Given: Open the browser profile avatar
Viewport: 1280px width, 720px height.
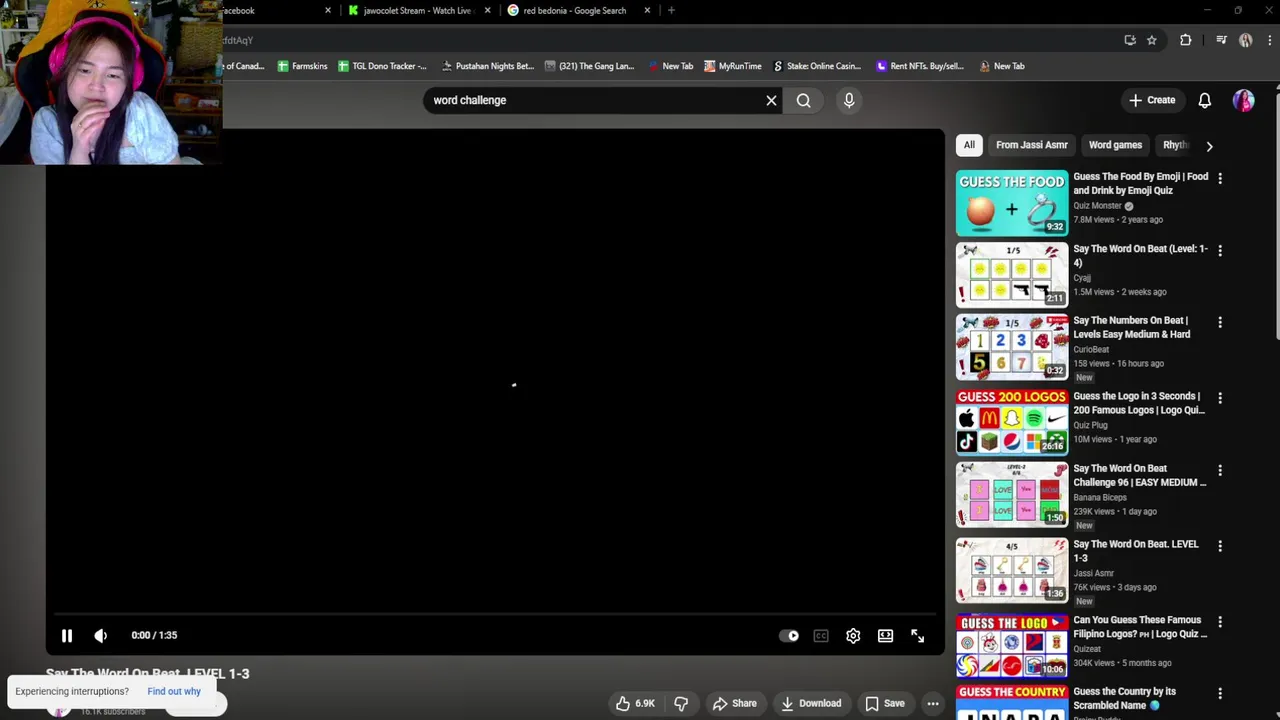Looking at the screenshot, I should (x=1246, y=40).
